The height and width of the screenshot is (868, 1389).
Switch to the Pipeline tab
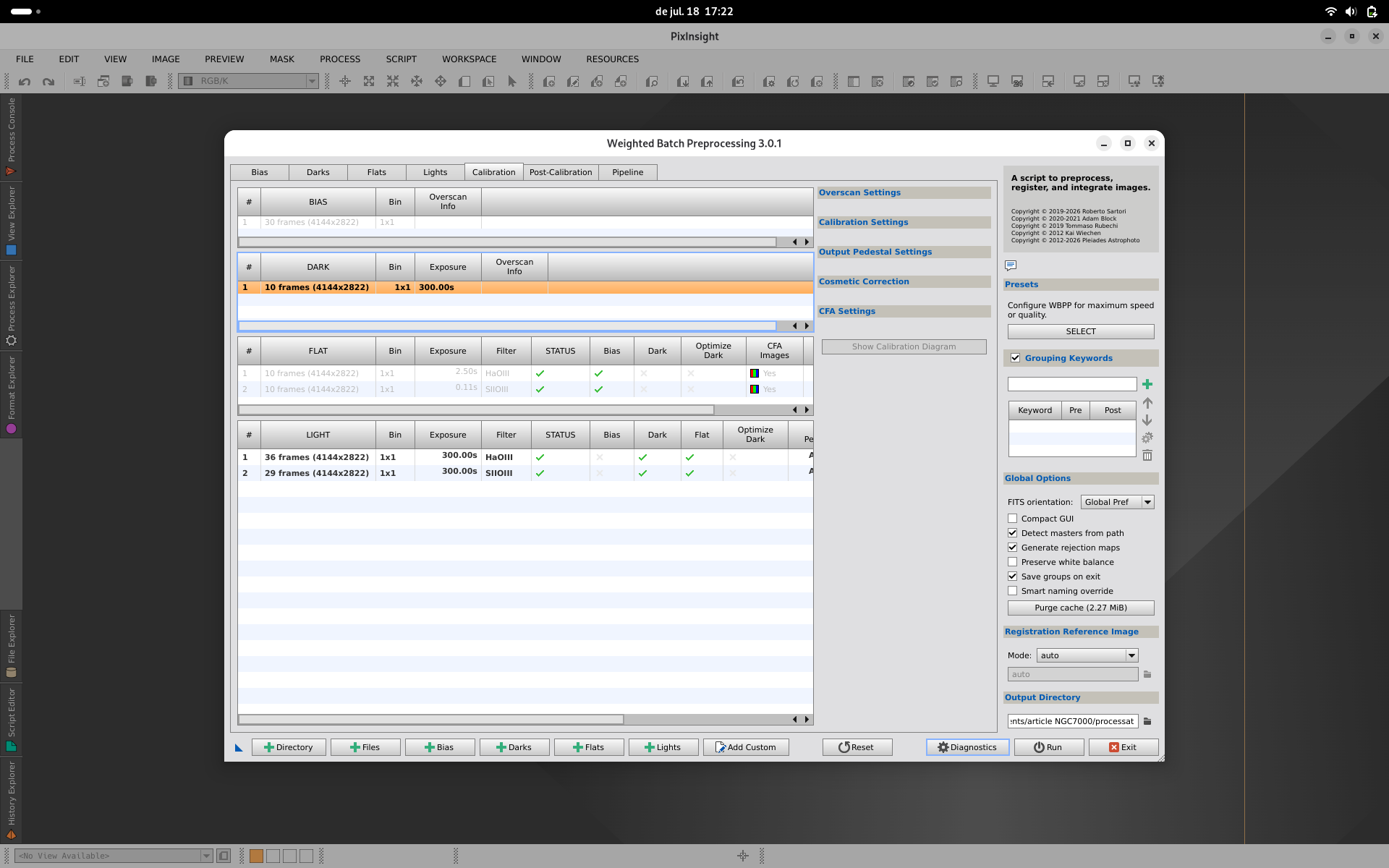point(628,172)
